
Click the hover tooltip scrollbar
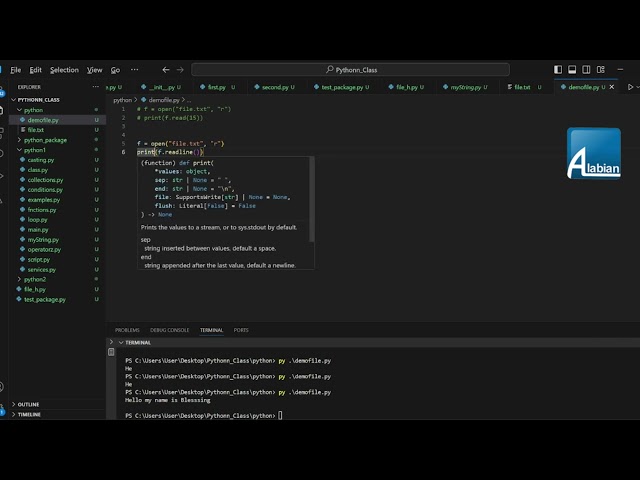tap(312, 200)
